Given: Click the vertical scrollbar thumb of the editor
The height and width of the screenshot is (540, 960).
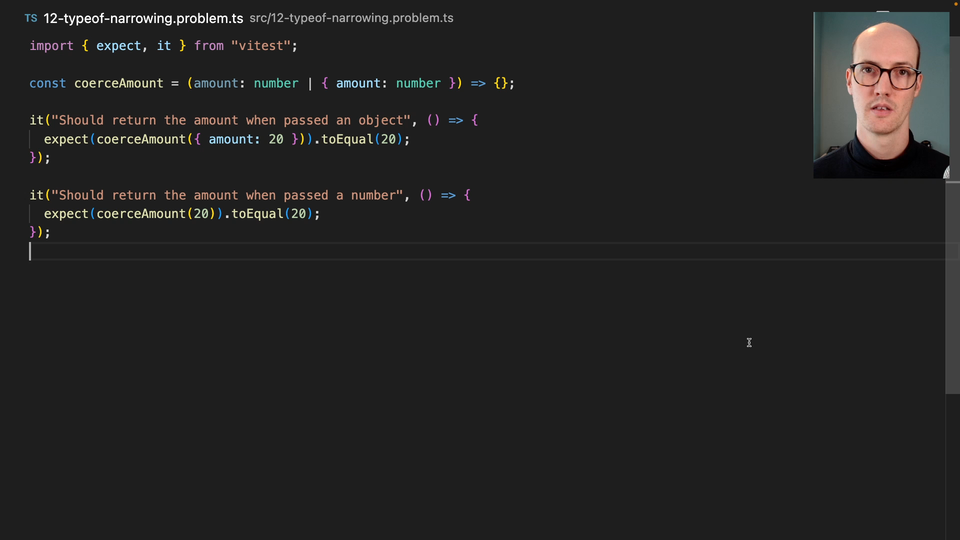Looking at the screenshot, I should [952, 200].
